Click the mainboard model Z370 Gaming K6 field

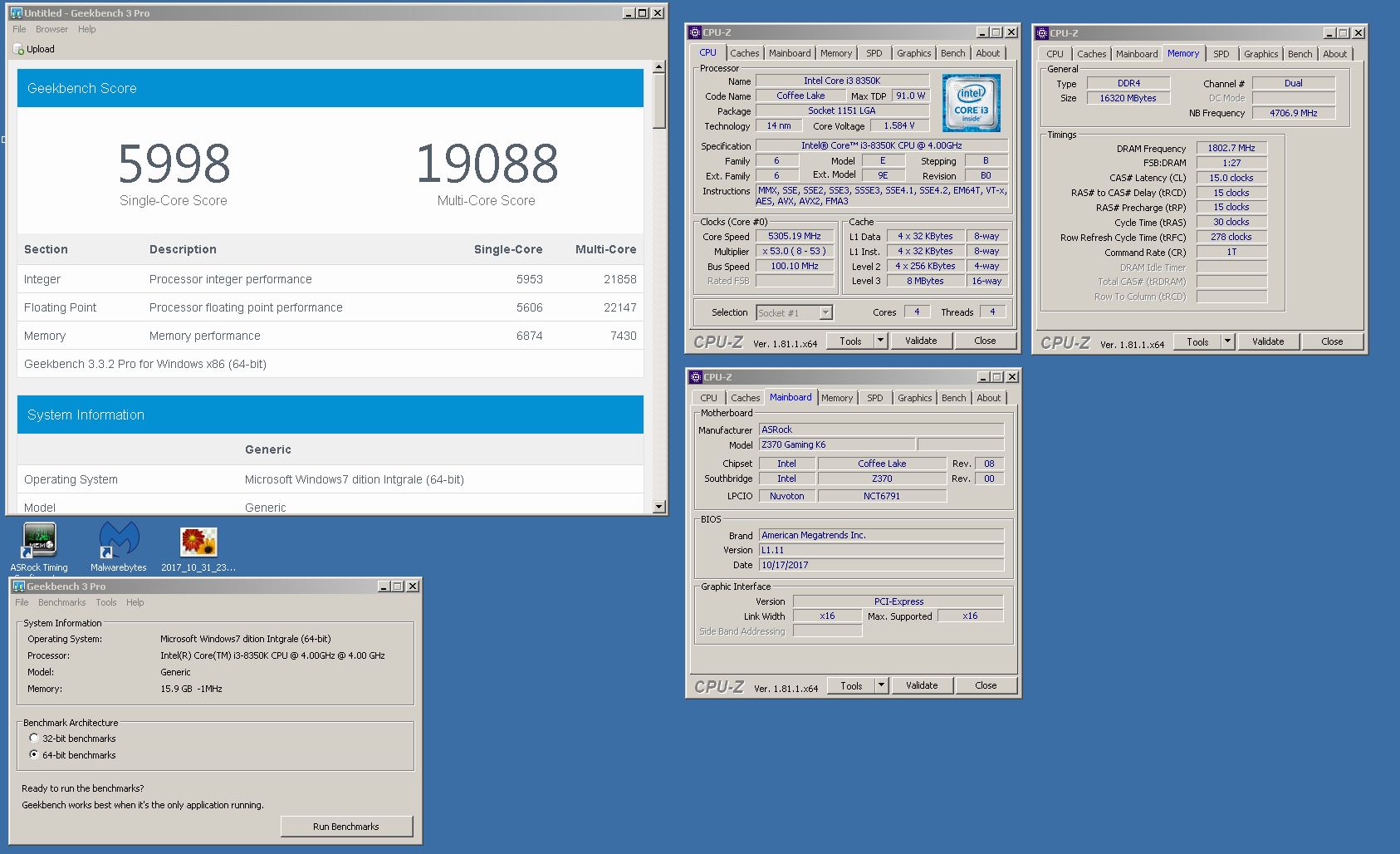tap(837, 444)
